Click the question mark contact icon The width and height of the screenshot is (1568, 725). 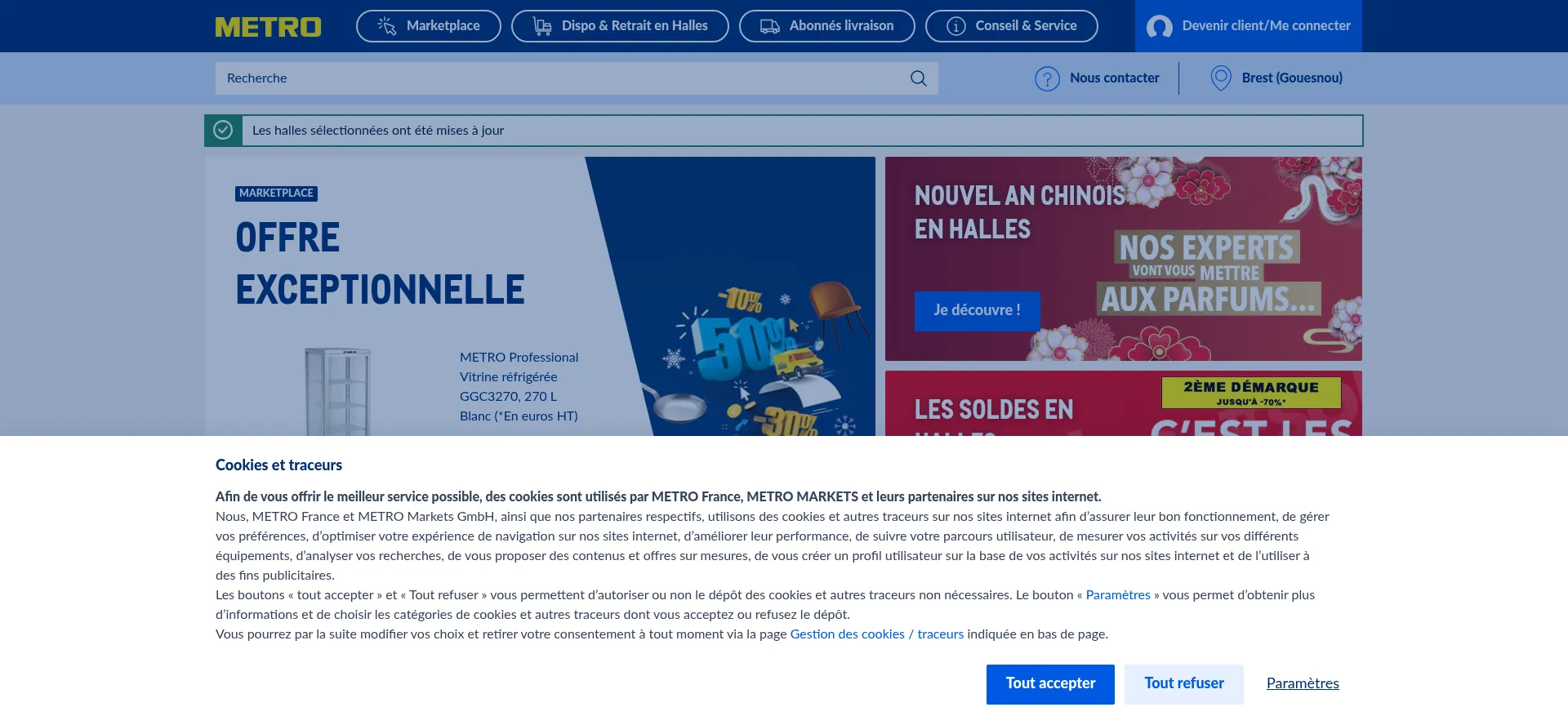tap(1047, 78)
